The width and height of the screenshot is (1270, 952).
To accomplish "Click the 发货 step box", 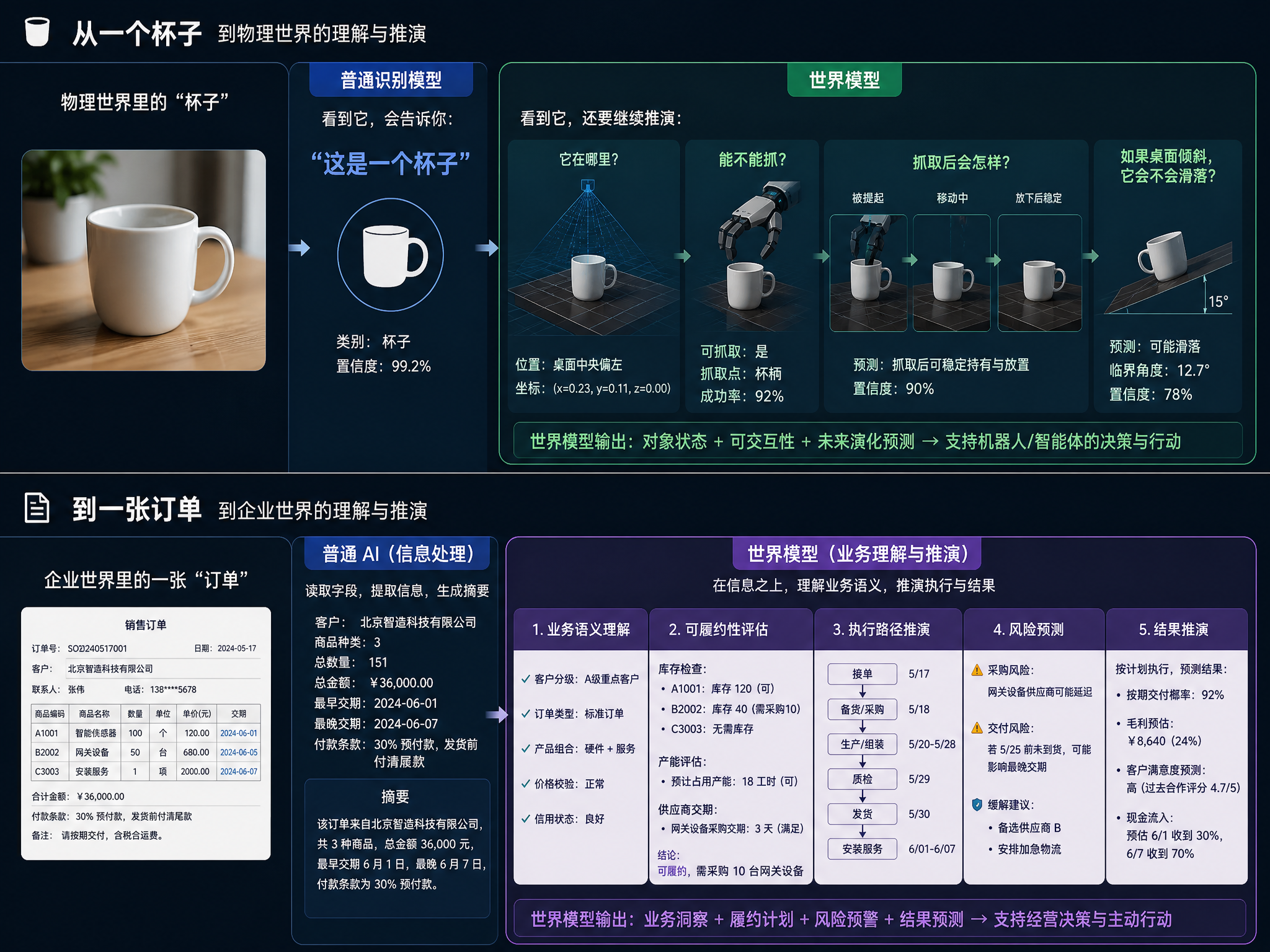I will (862, 814).
